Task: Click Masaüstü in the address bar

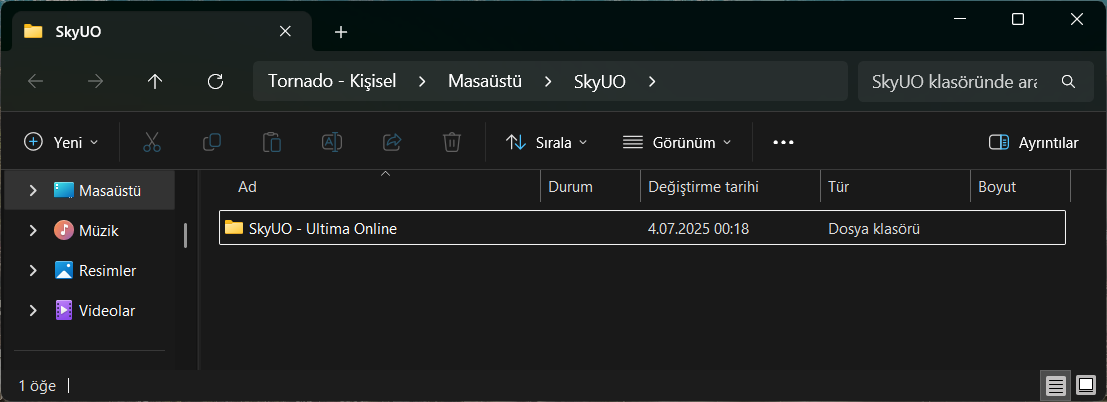Action: [x=485, y=81]
